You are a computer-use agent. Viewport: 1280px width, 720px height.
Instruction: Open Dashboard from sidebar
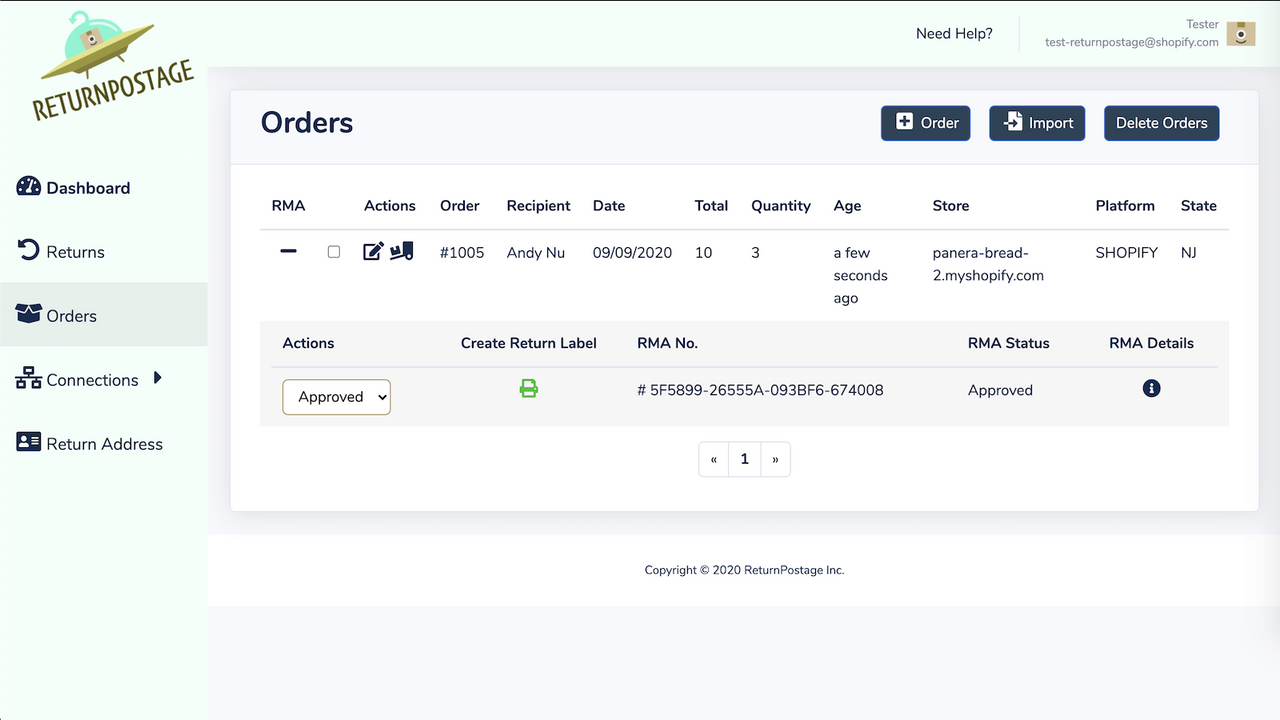pyautogui.click(x=104, y=188)
